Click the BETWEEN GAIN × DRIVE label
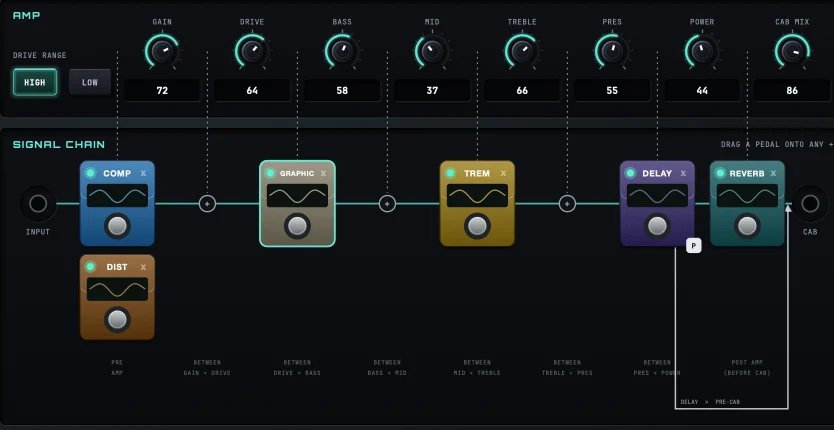This screenshot has width=834, height=430. [207, 368]
